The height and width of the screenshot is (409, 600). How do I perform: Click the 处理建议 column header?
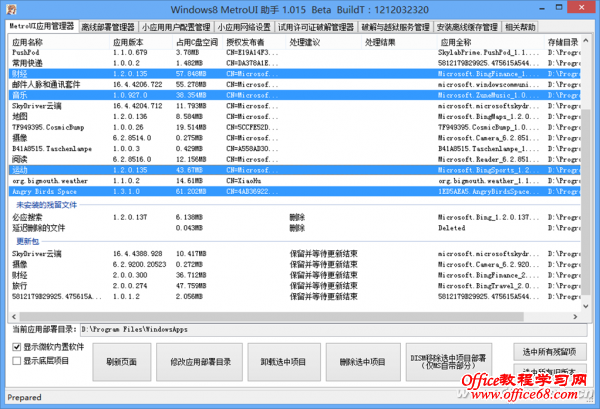coord(324,42)
